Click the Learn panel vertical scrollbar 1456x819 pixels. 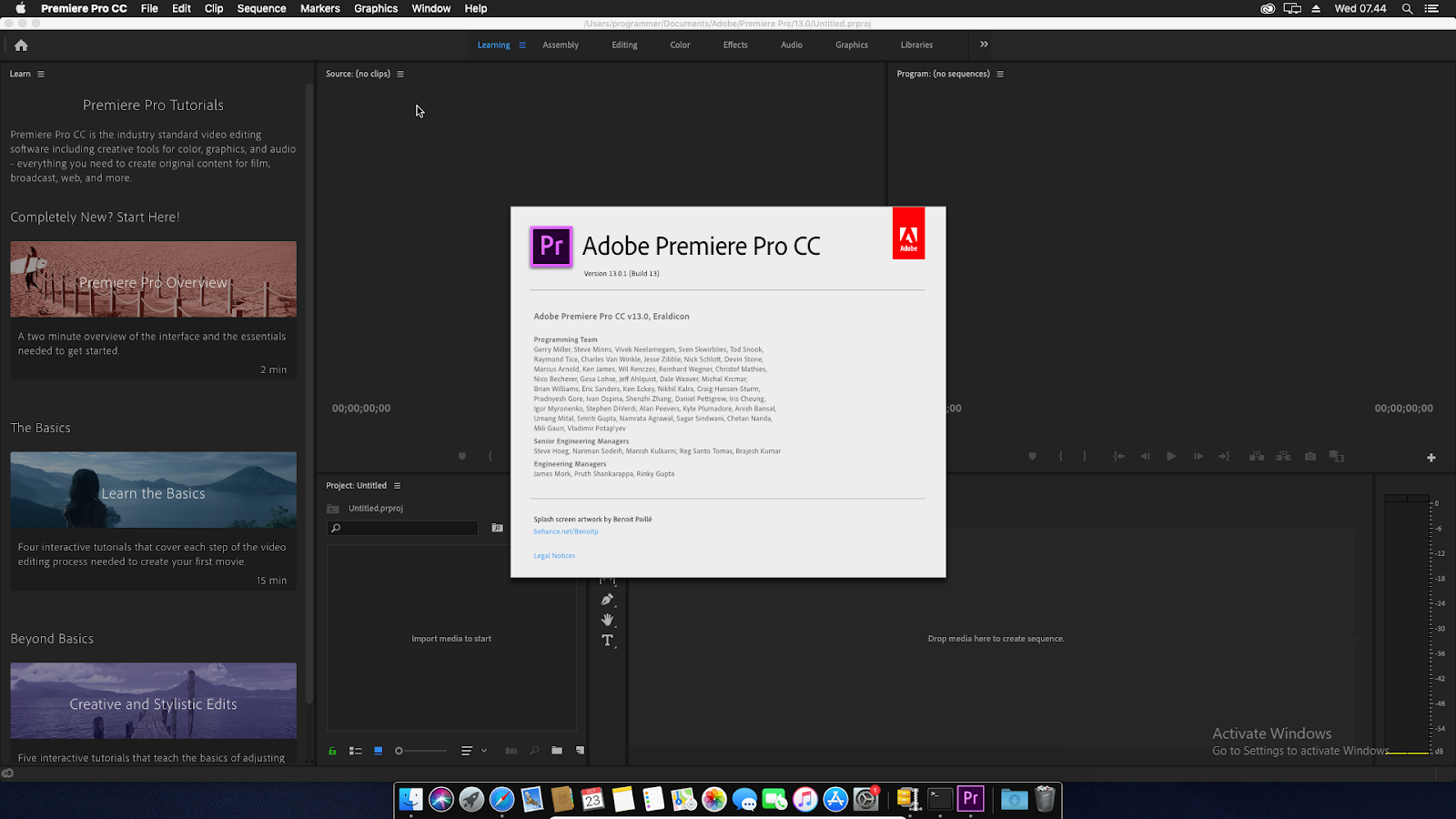pos(308,394)
